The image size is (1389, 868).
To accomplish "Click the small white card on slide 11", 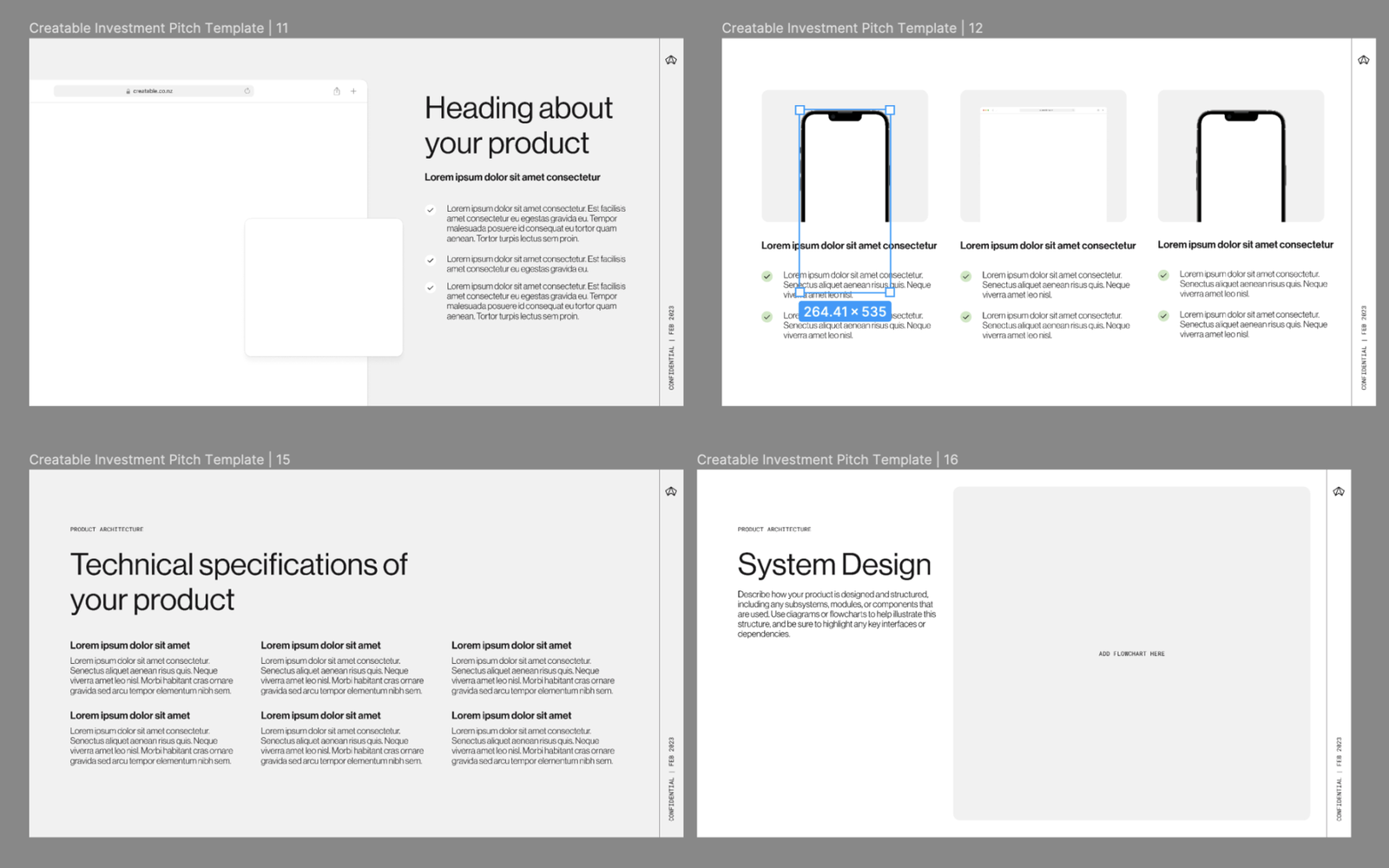I will point(324,287).
